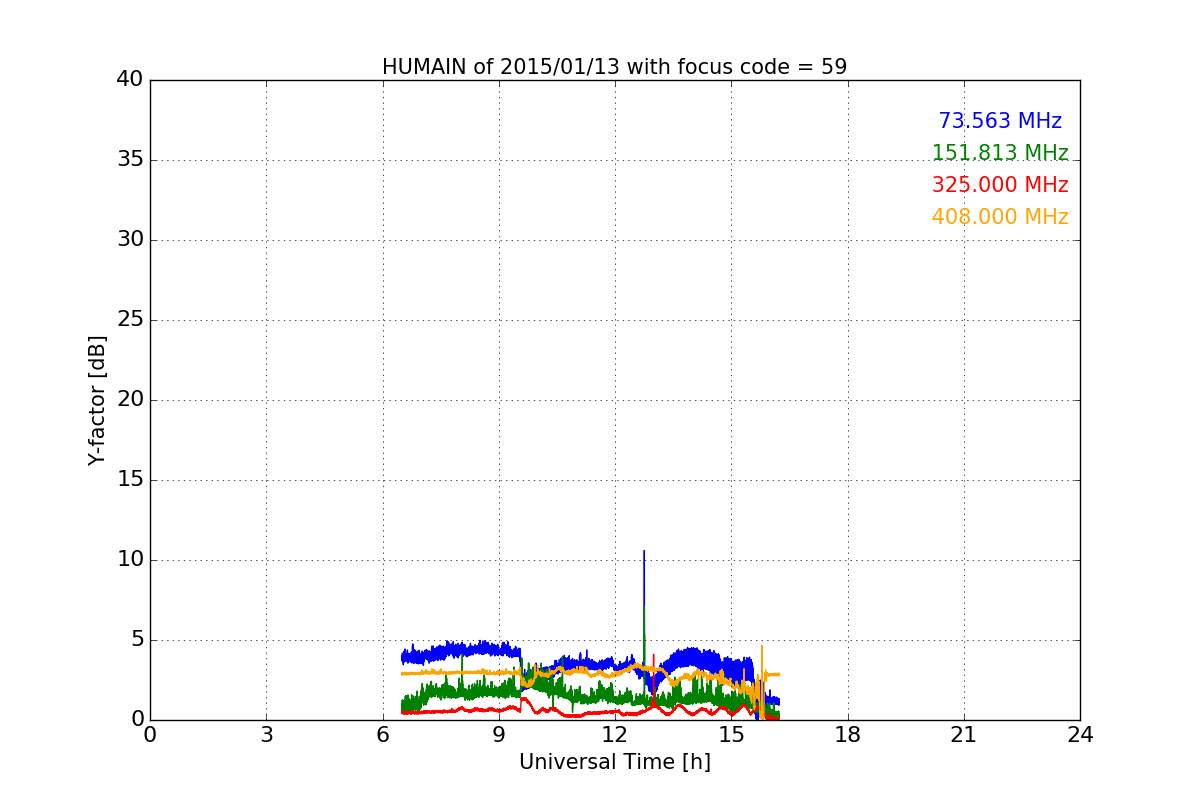The width and height of the screenshot is (1200, 800).
Task: Click y-axis tick label 25
Action: point(130,320)
